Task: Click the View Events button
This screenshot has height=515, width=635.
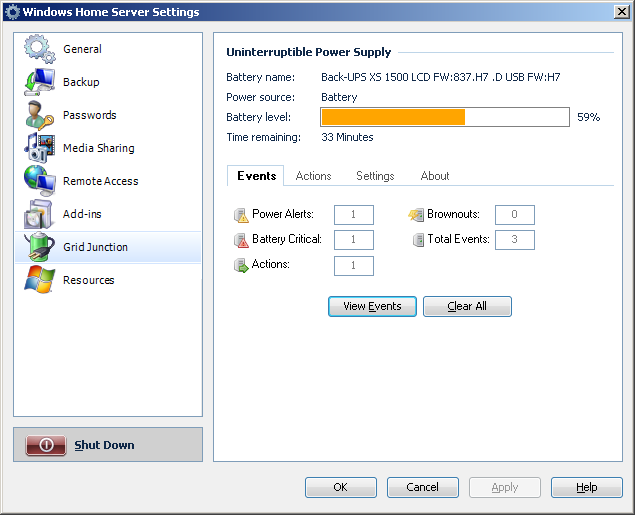Action: 372,306
